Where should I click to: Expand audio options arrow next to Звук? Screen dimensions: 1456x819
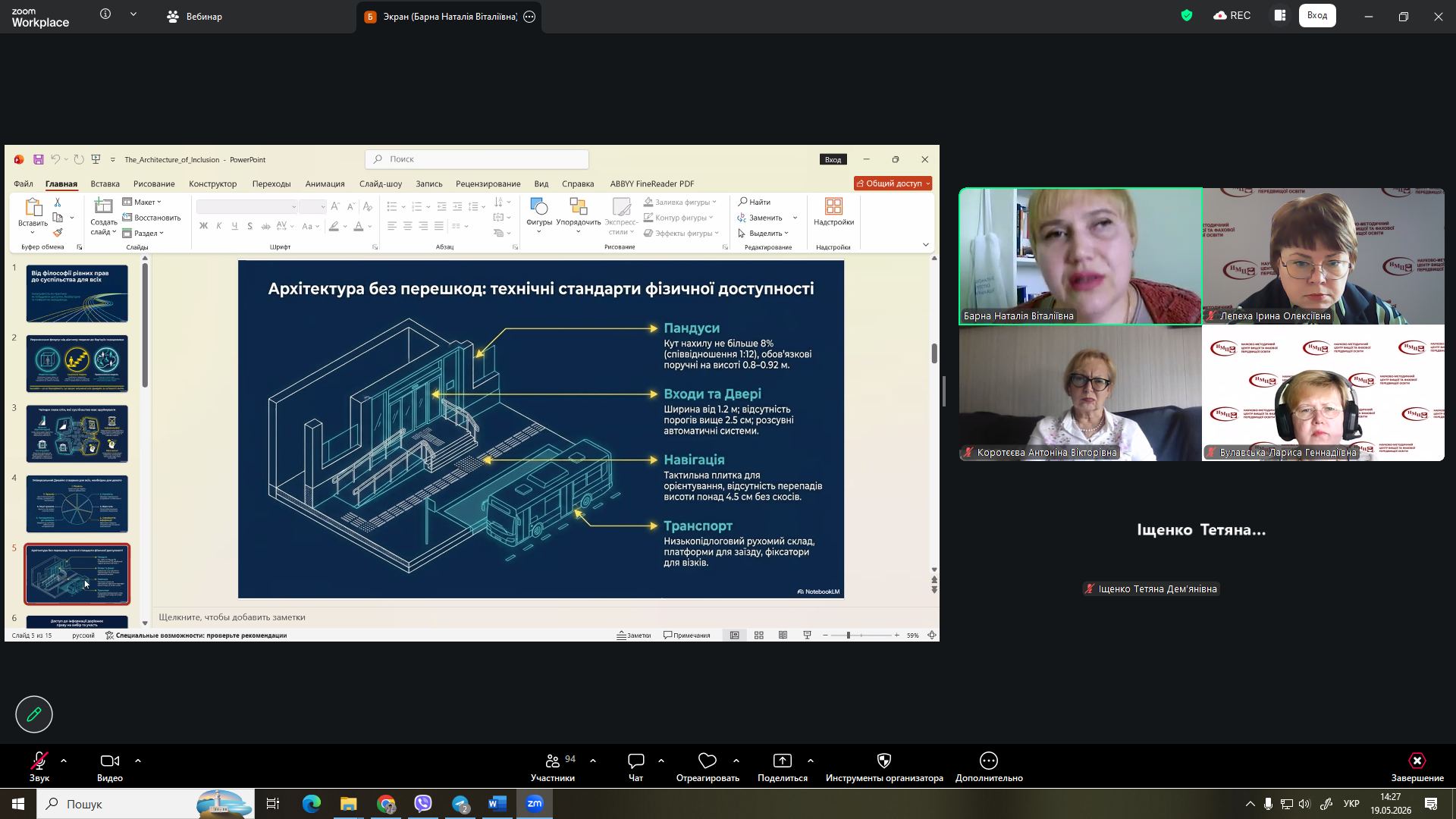tap(63, 760)
